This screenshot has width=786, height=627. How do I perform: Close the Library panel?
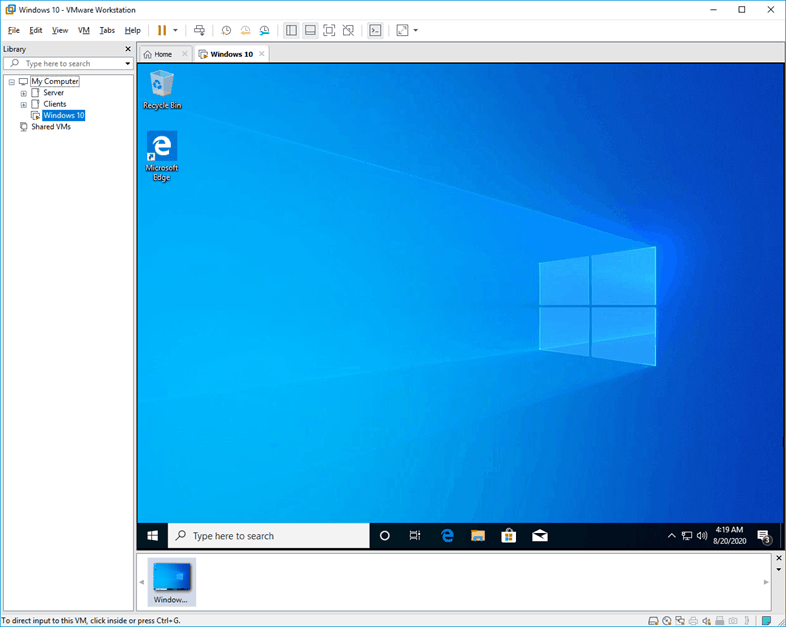[128, 49]
